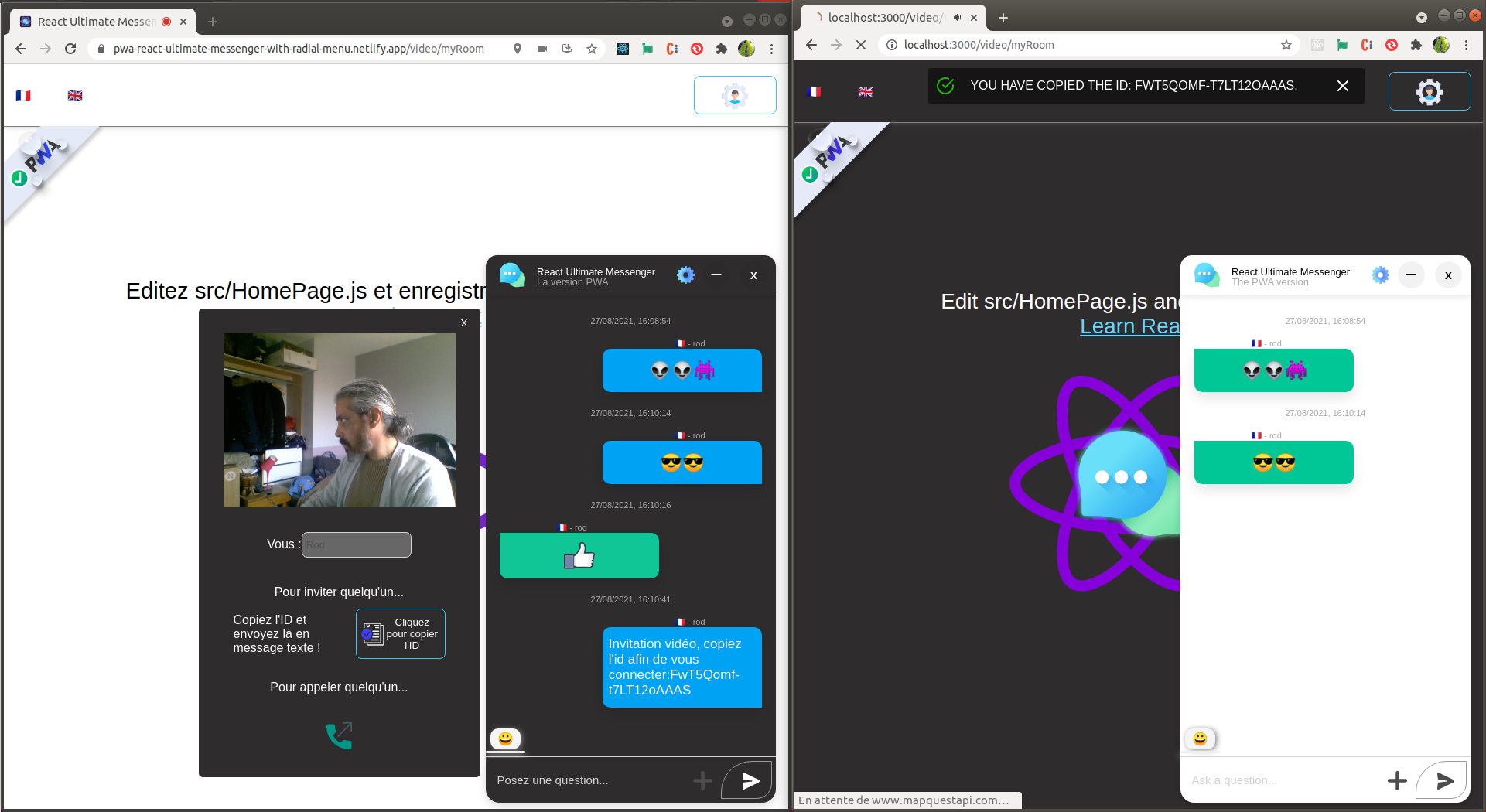
Task: Click plus attachment icon in right chat
Action: pos(1396,780)
